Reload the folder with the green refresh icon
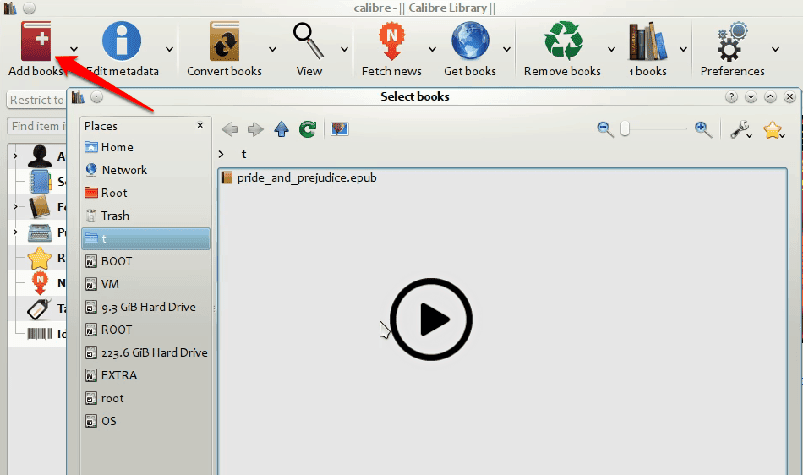The width and height of the screenshot is (804, 475). (308, 129)
